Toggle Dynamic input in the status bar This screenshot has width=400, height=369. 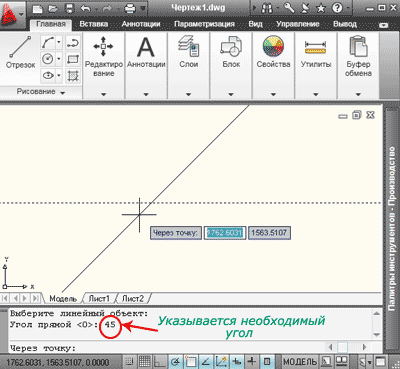237,361
